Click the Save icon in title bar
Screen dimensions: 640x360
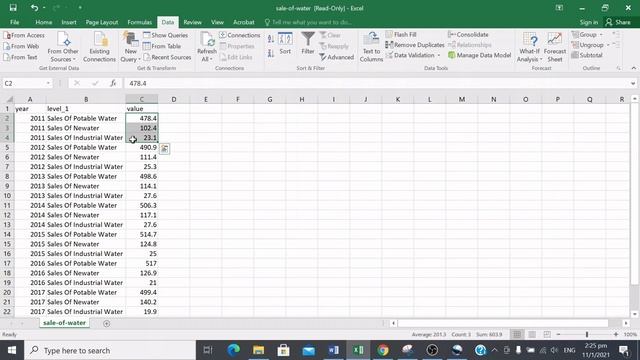click(x=13, y=8)
